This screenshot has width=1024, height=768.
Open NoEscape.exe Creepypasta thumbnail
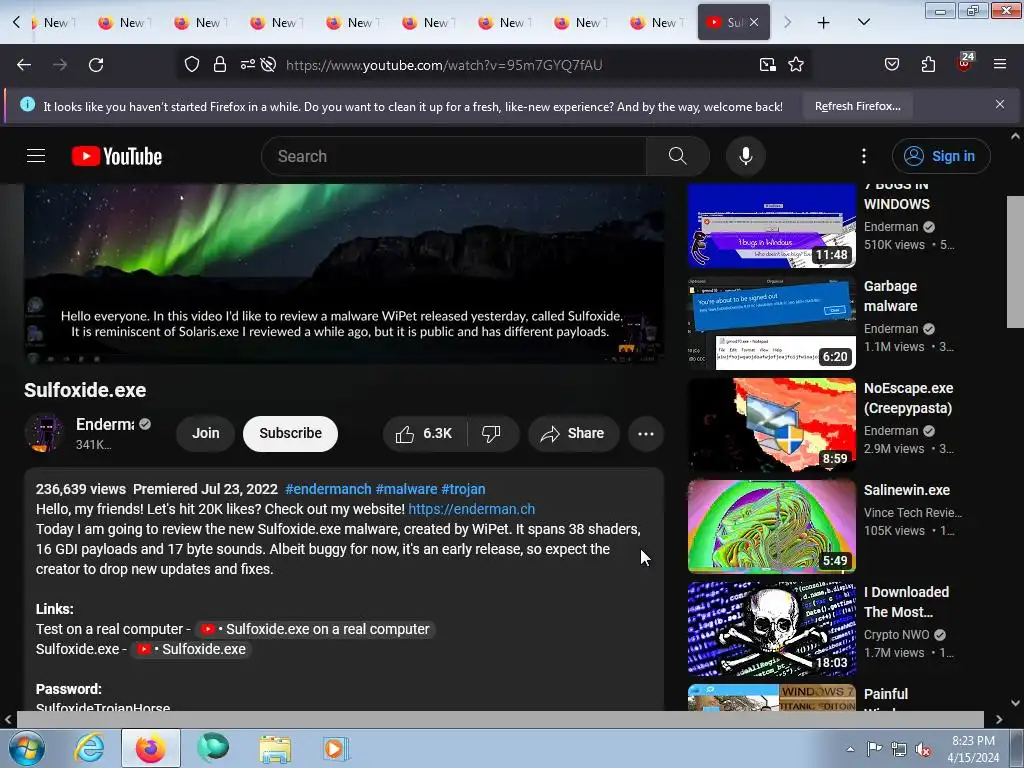(x=771, y=425)
